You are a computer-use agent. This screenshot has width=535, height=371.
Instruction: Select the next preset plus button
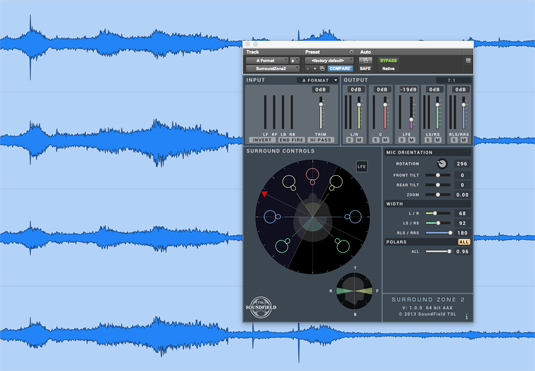[x=315, y=69]
